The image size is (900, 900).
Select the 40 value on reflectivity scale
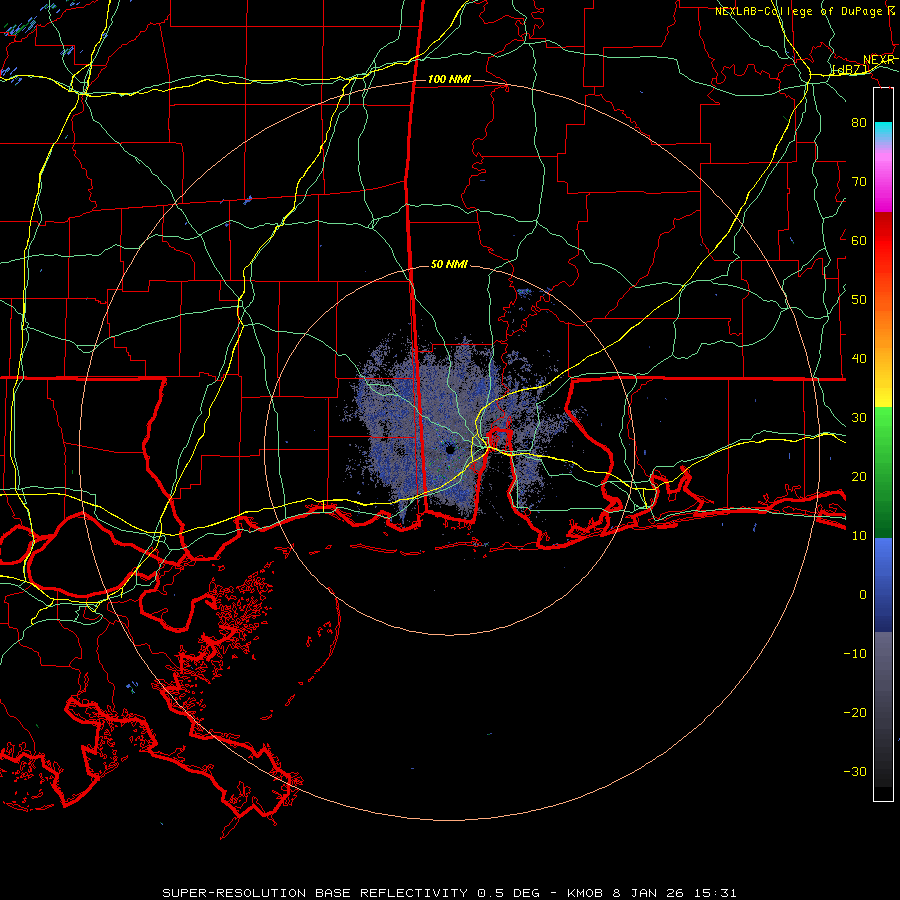tap(859, 359)
